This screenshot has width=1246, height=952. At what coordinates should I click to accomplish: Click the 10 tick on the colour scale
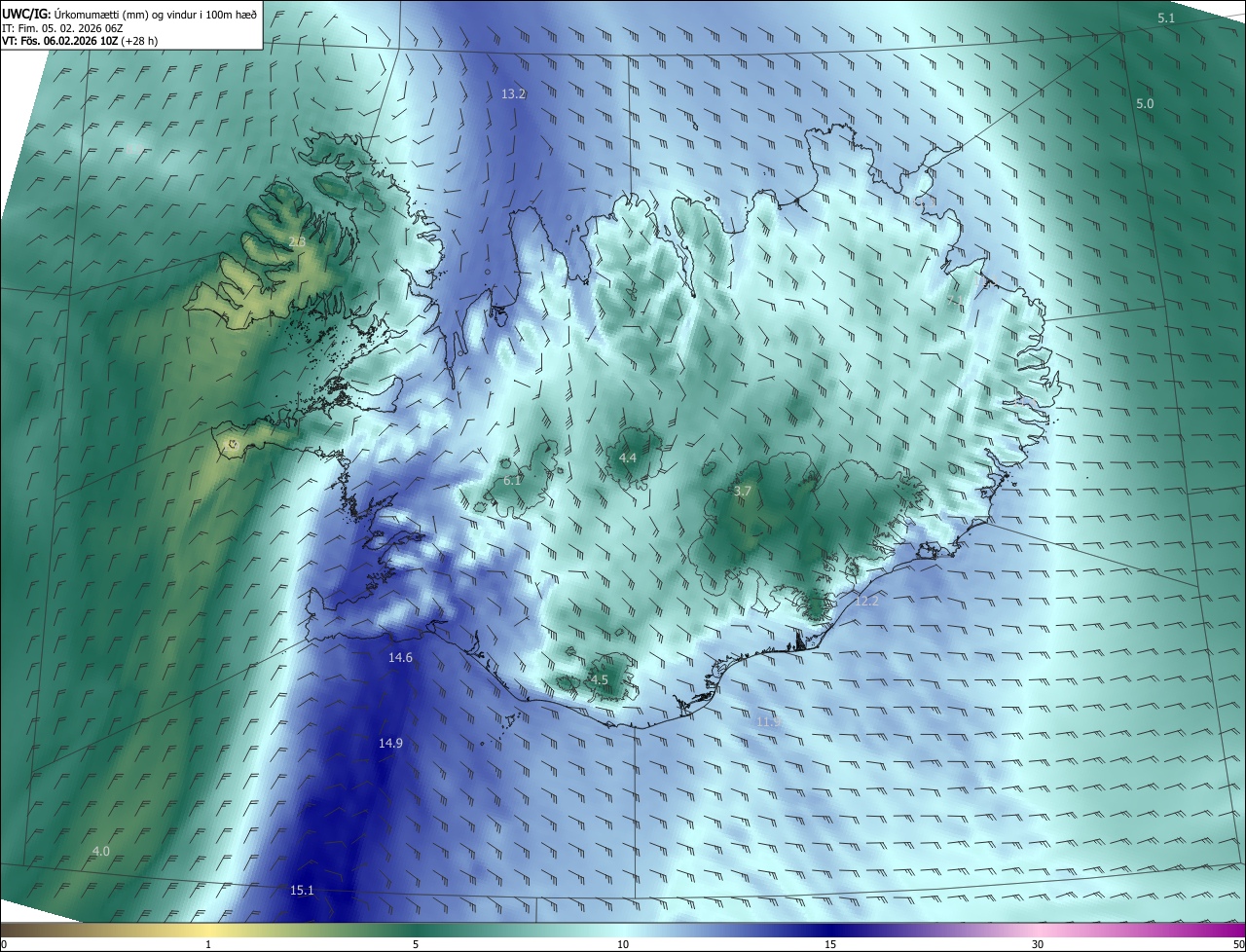tap(623, 944)
